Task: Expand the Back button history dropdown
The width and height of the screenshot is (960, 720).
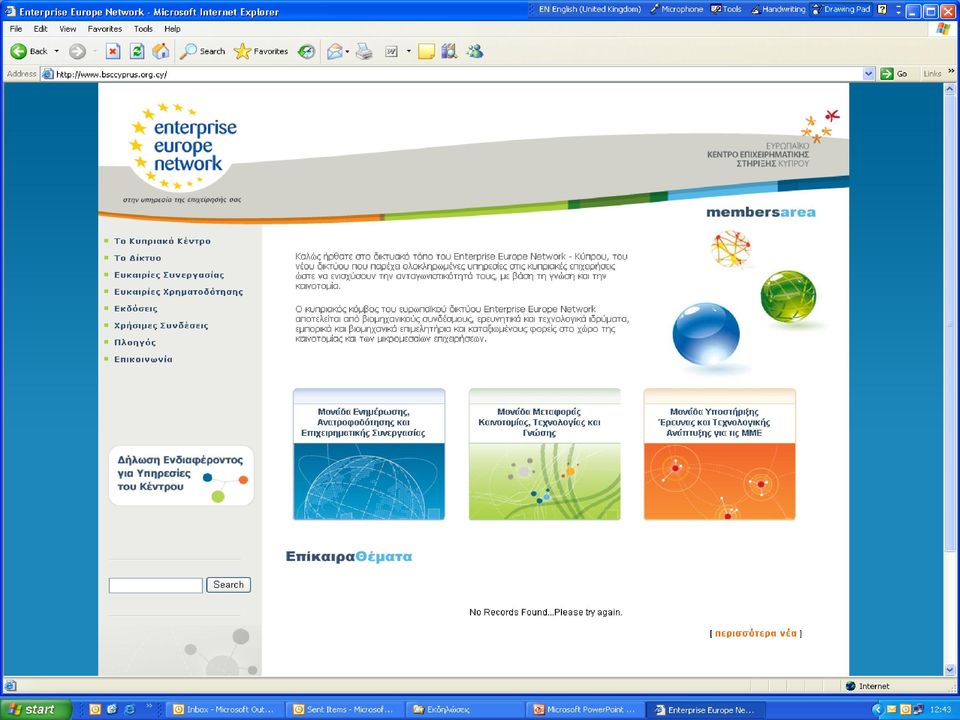Action: pos(57,51)
